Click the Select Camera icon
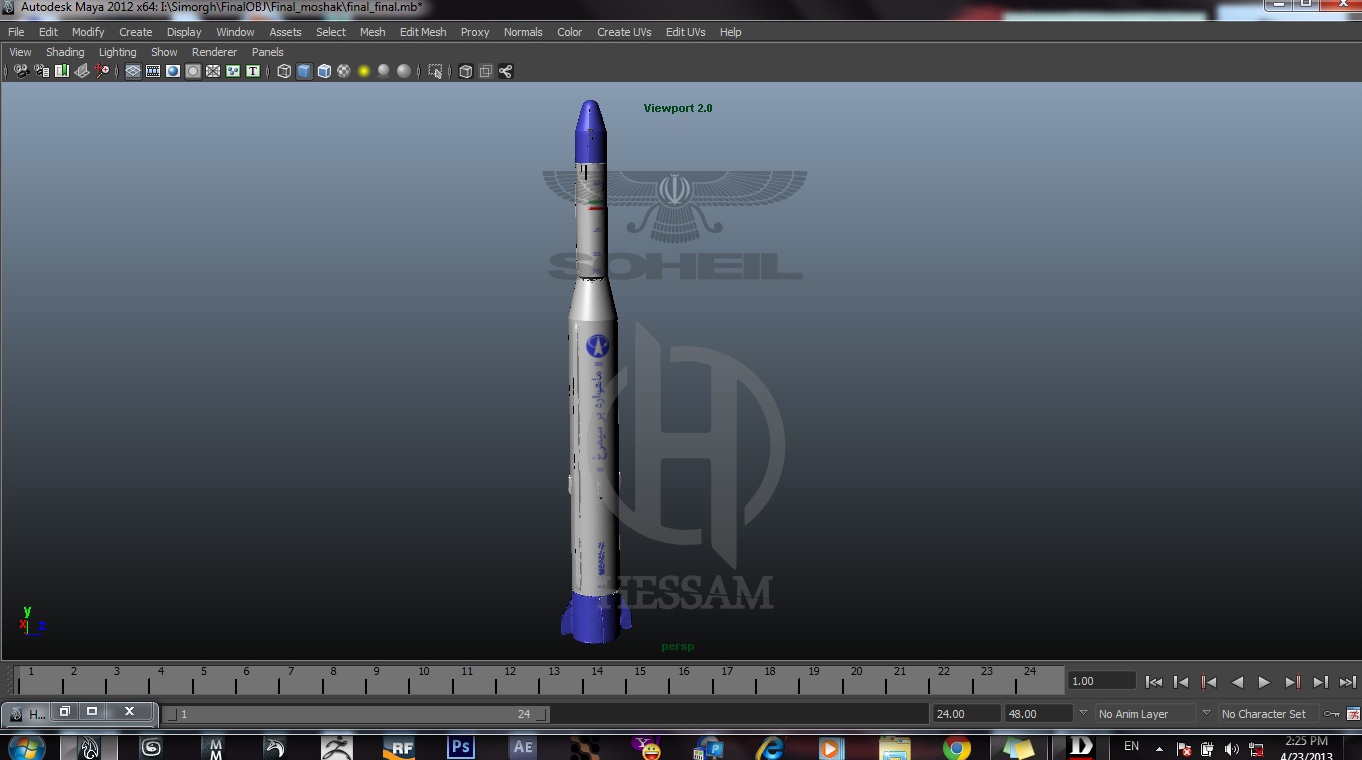 (x=22, y=71)
